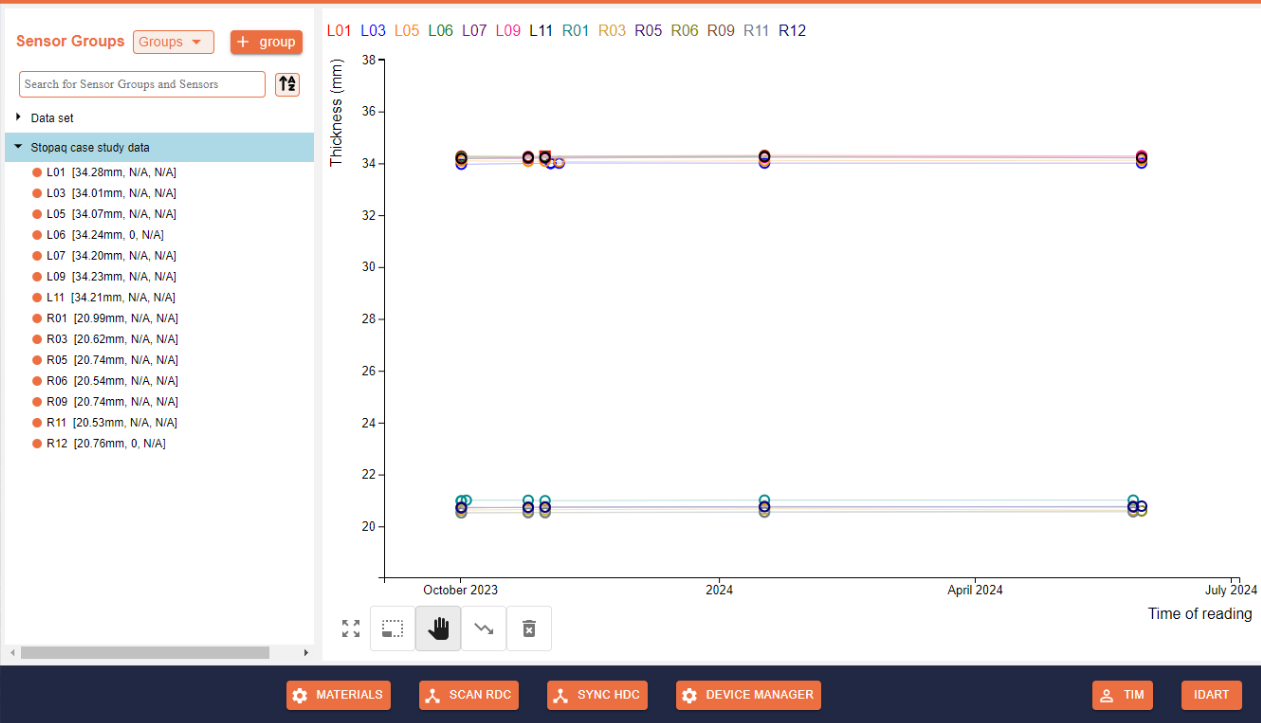The height and width of the screenshot is (723, 1261).
Task: Toggle the L09 legend series
Action: (x=508, y=31)
